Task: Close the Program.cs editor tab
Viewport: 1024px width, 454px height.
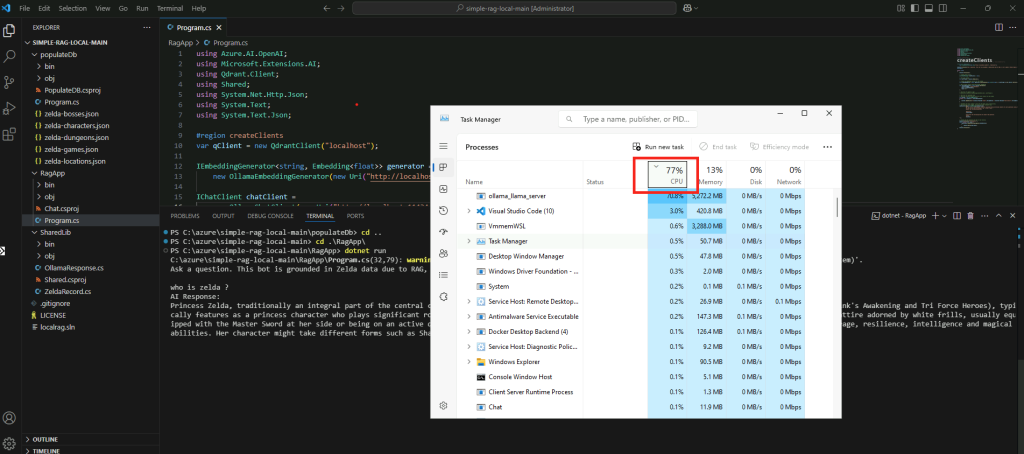Action: coord(219,28)
